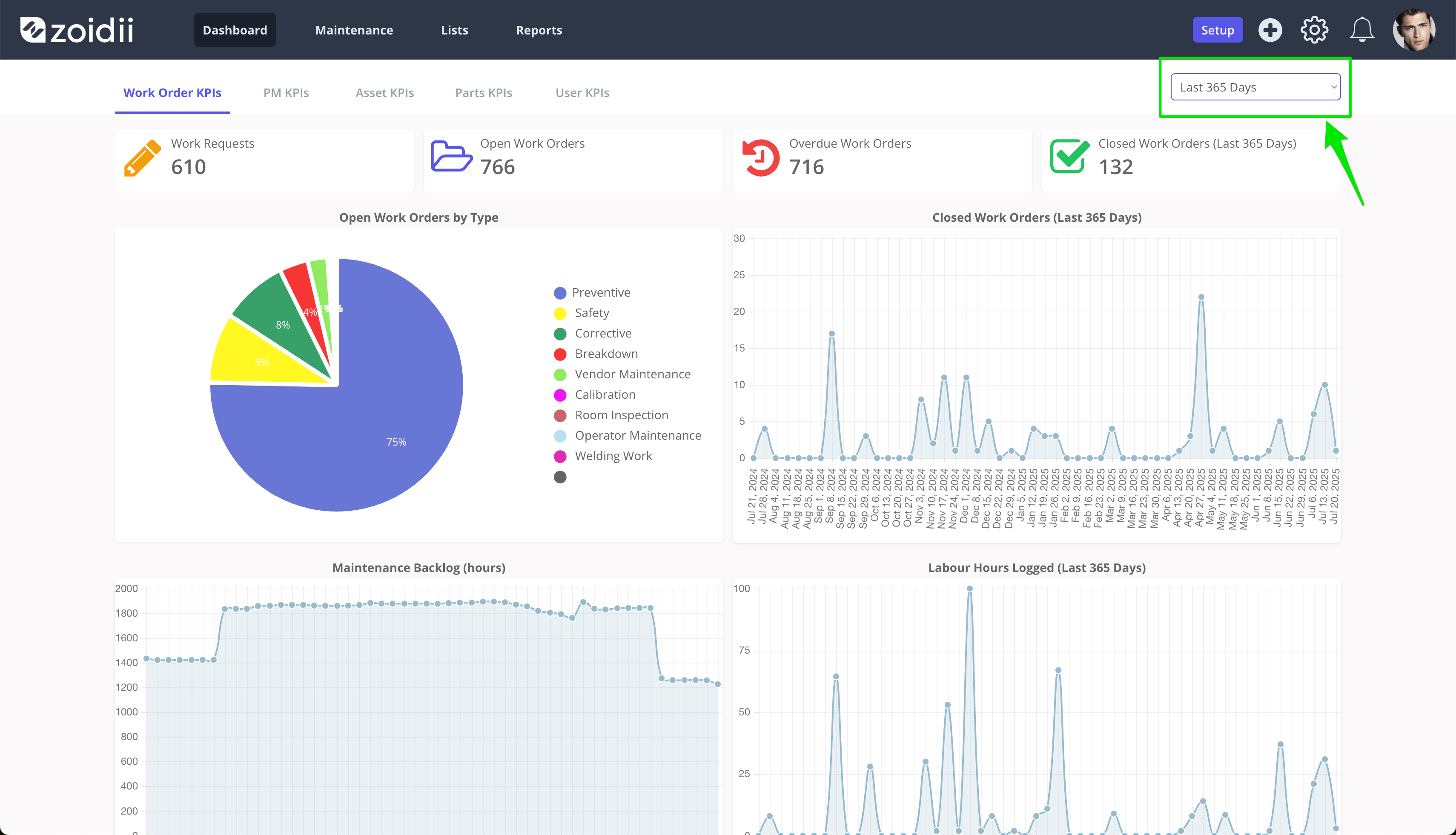Click the Work Requests 610 value
1456x835 pixels.
point(188,167)
